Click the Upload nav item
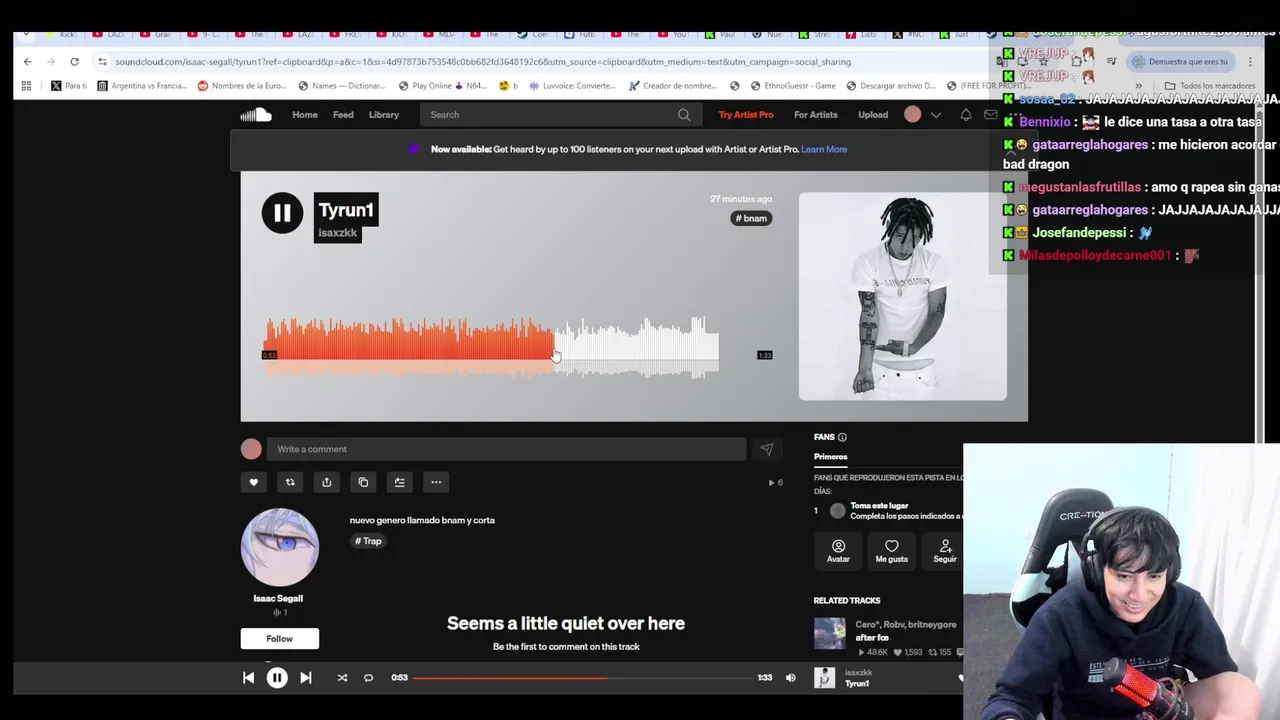Image resolution: width=1280 pixels, height=720 pixels. click(873, 115)
